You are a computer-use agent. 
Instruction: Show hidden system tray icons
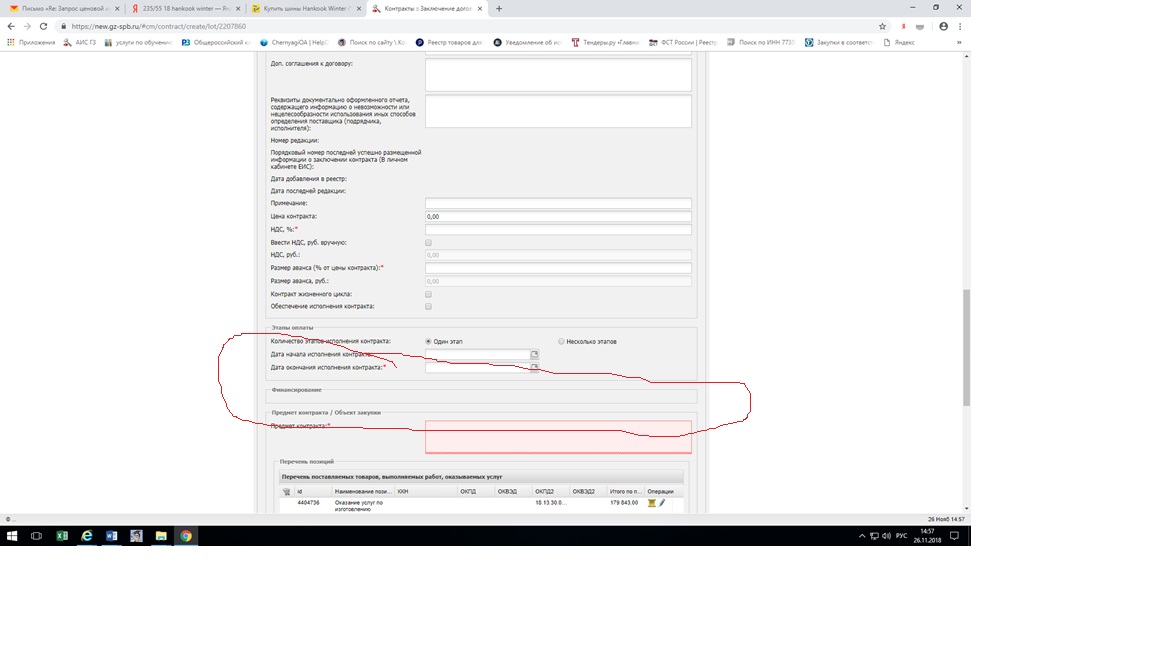[x=862, y=536]
